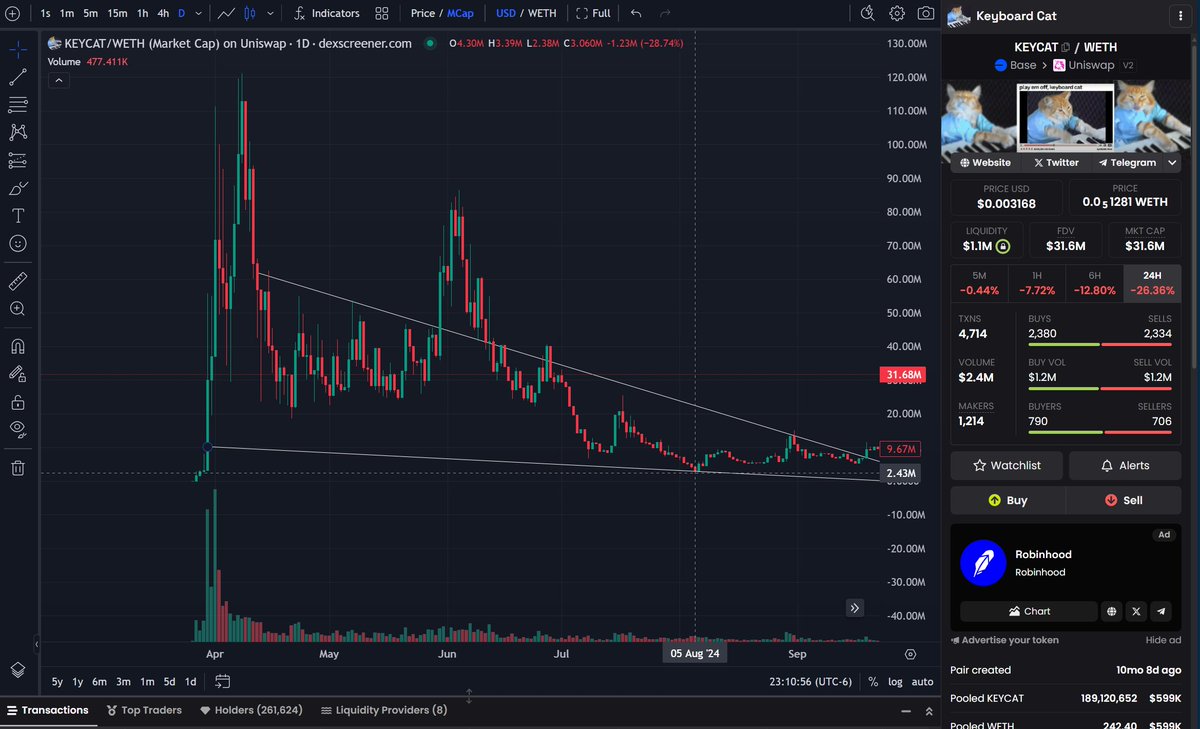The height and width of the screenshot is (729, 1200).
Task: Open the forecasting and measurement tools
Action: (x=18, y=160)
